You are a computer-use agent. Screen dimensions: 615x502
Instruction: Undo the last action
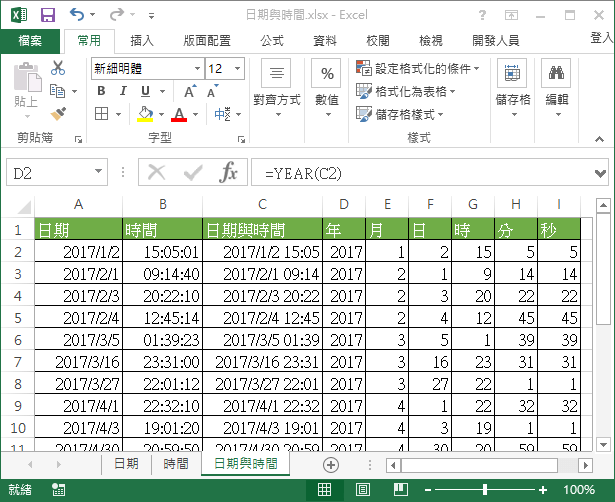pos(77,15)
